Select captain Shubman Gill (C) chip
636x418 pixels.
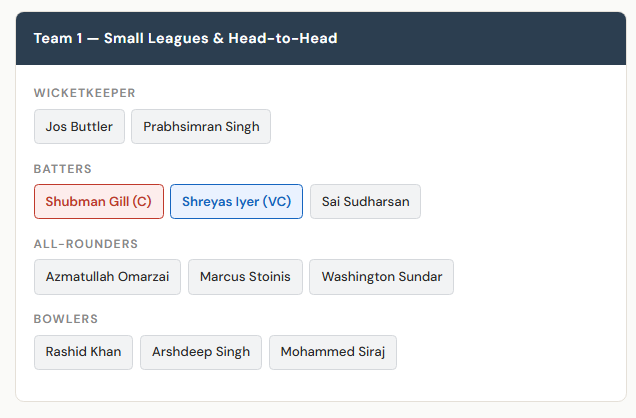(x=98, y=201)
